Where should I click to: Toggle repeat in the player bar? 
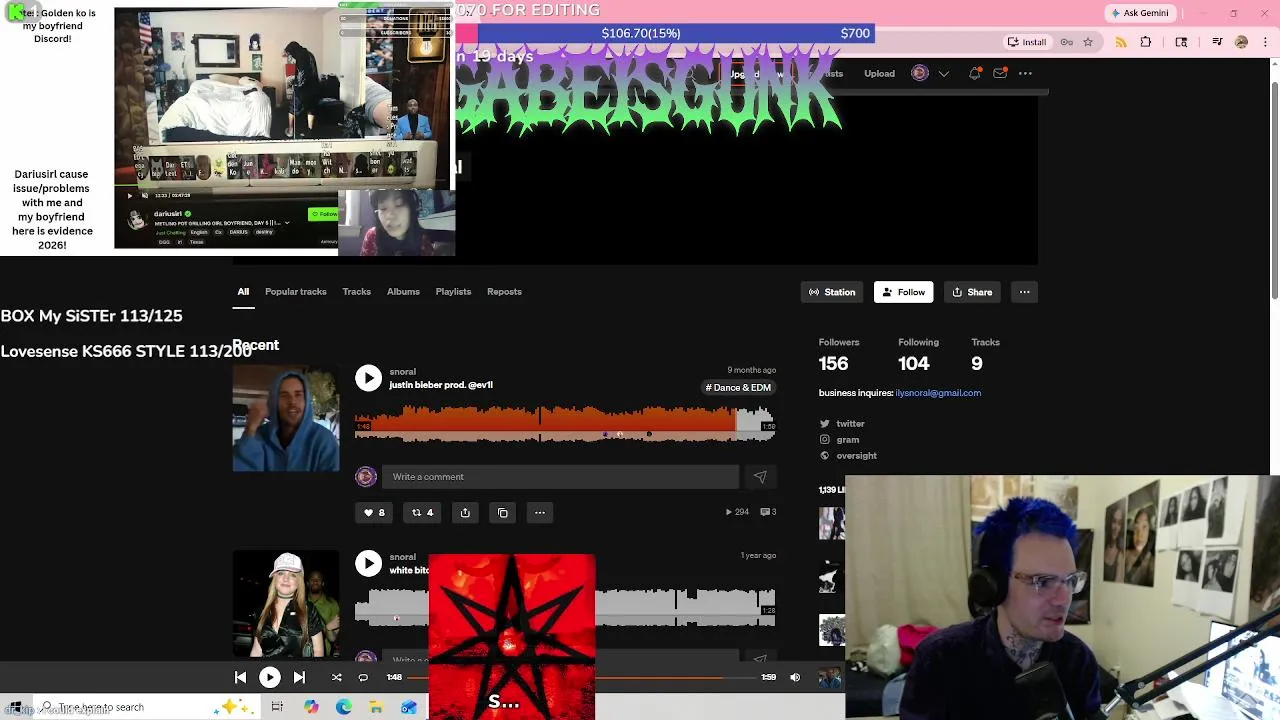click(x=363, y=678)
